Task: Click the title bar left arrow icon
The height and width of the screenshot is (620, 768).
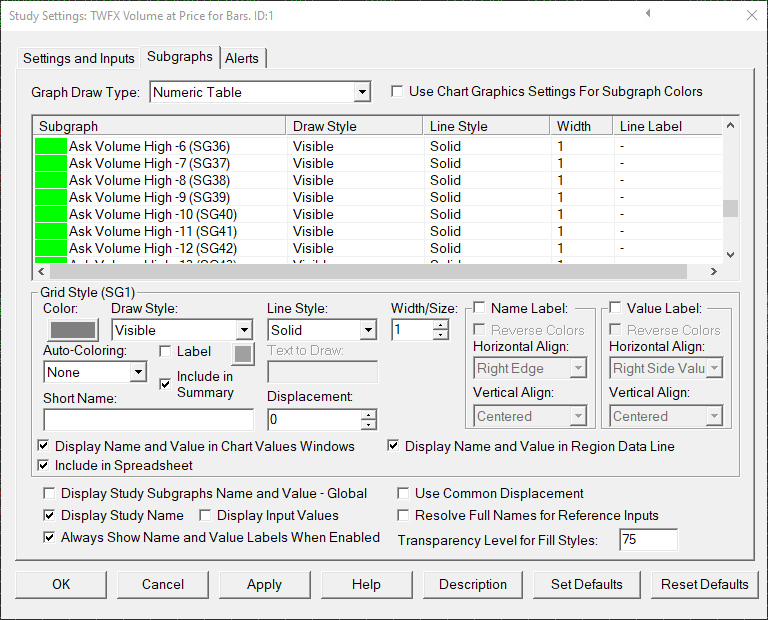Action: coord(648,14)
